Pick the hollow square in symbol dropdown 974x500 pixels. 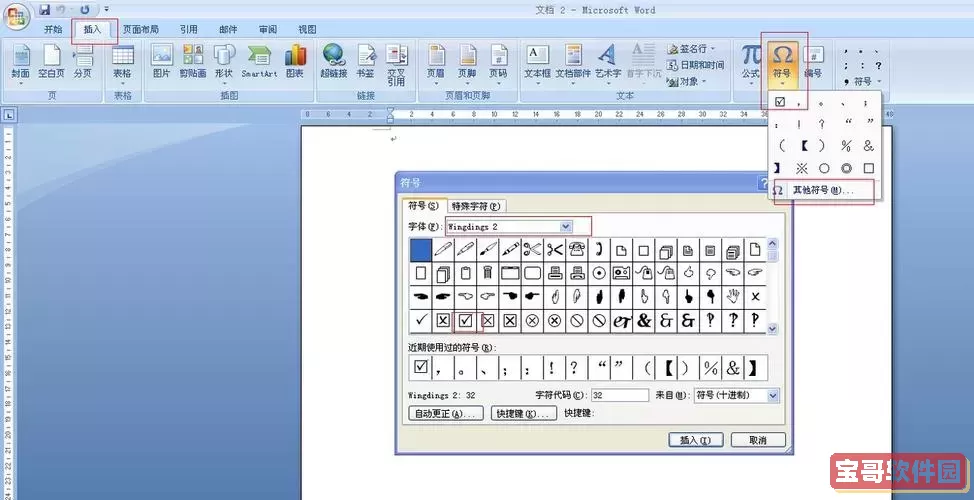click(868, 168)
